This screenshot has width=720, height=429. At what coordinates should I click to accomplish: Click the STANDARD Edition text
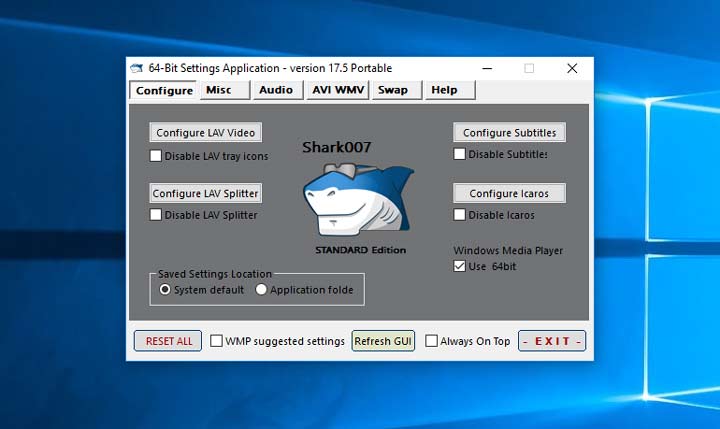coord(360,250)
